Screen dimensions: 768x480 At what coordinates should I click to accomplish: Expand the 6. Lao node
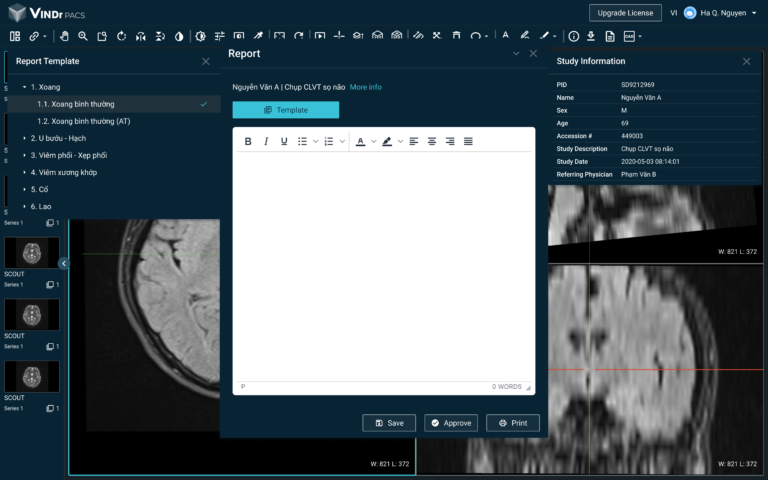pos(24,207)
